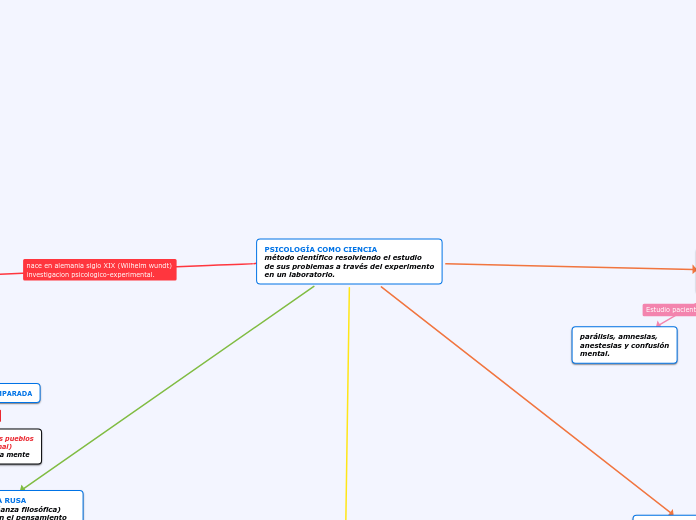Image resolution: width=696 pixels, height=520 pixels.
Task: Click the red line left of the red label
Action: (12, 274)
